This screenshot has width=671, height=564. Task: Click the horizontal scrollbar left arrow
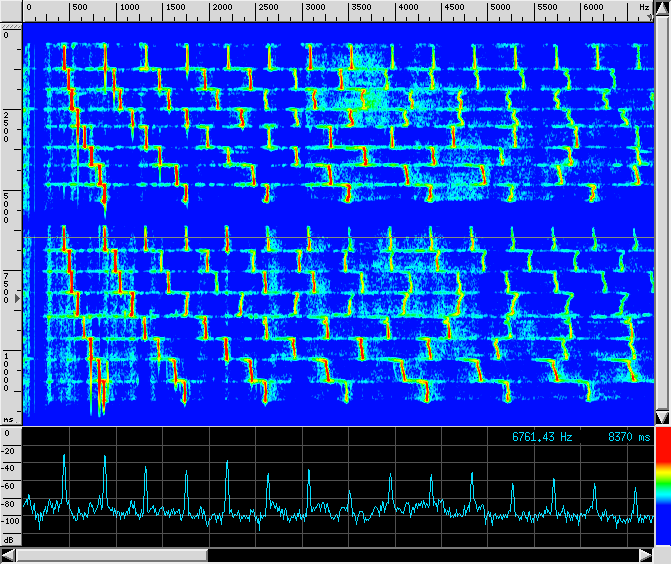coord(8,555)
